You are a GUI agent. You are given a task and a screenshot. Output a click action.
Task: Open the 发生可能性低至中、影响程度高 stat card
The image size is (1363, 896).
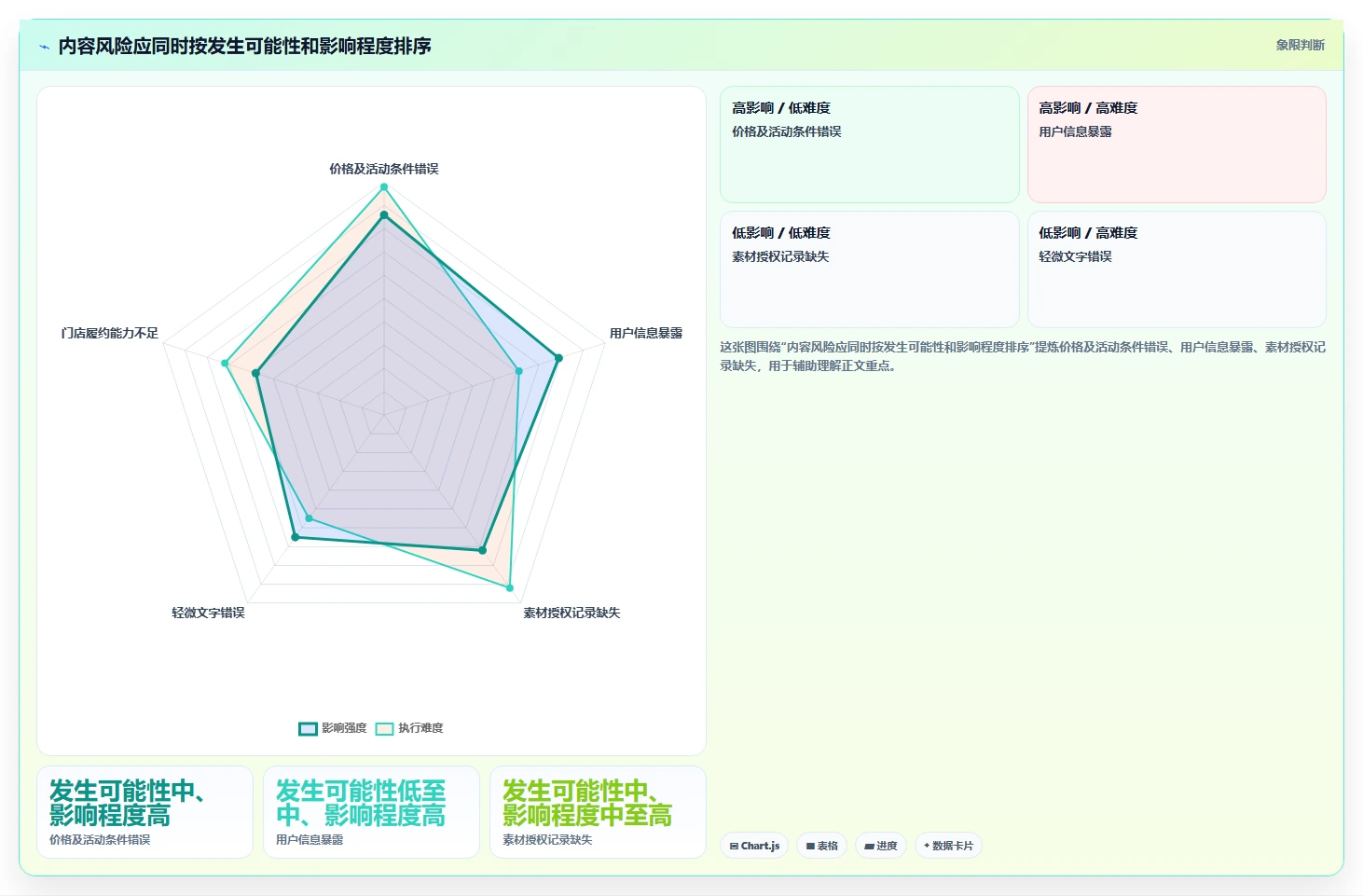click(371, 812)
